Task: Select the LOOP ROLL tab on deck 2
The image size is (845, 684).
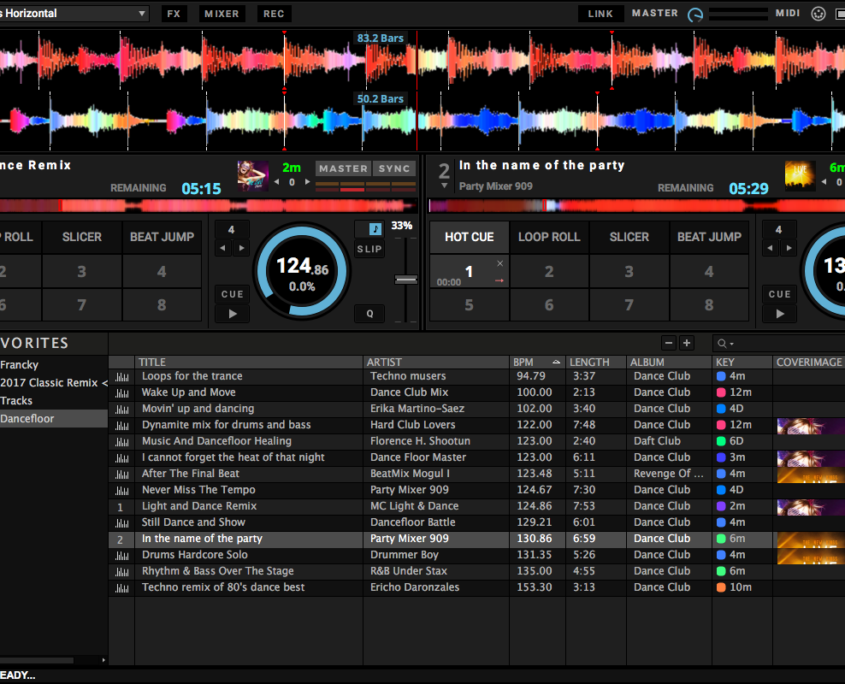Action: pos(549,237)
